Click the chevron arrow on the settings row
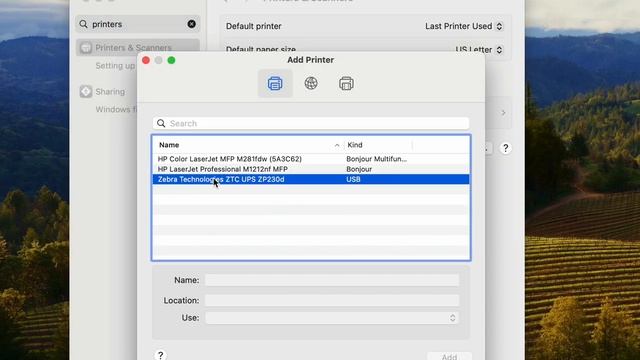This screenshot has height=360, width=640. pos(503,113)
